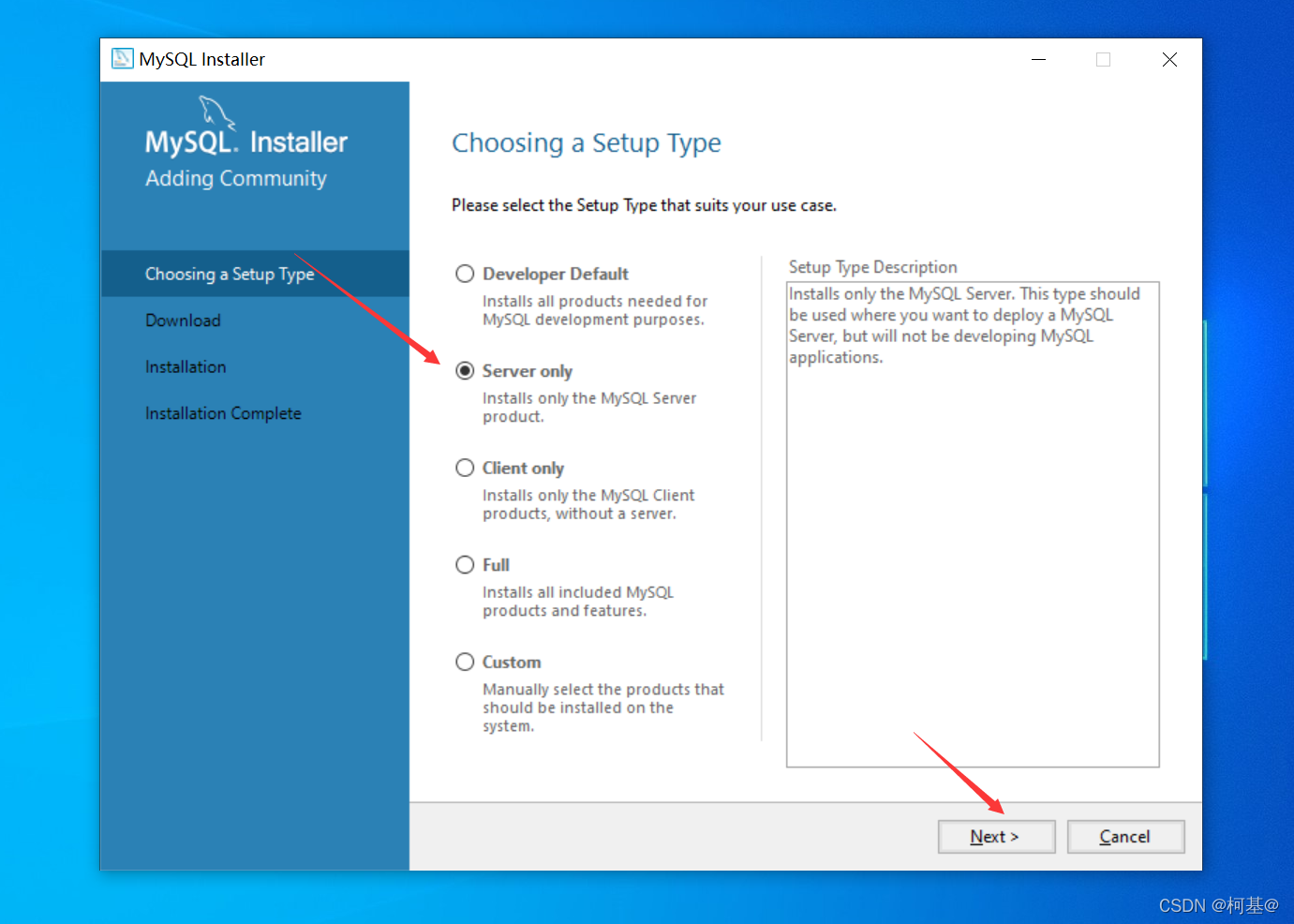
Task: Minimize the MySQL Installer window
Action: click(1038, 59)
